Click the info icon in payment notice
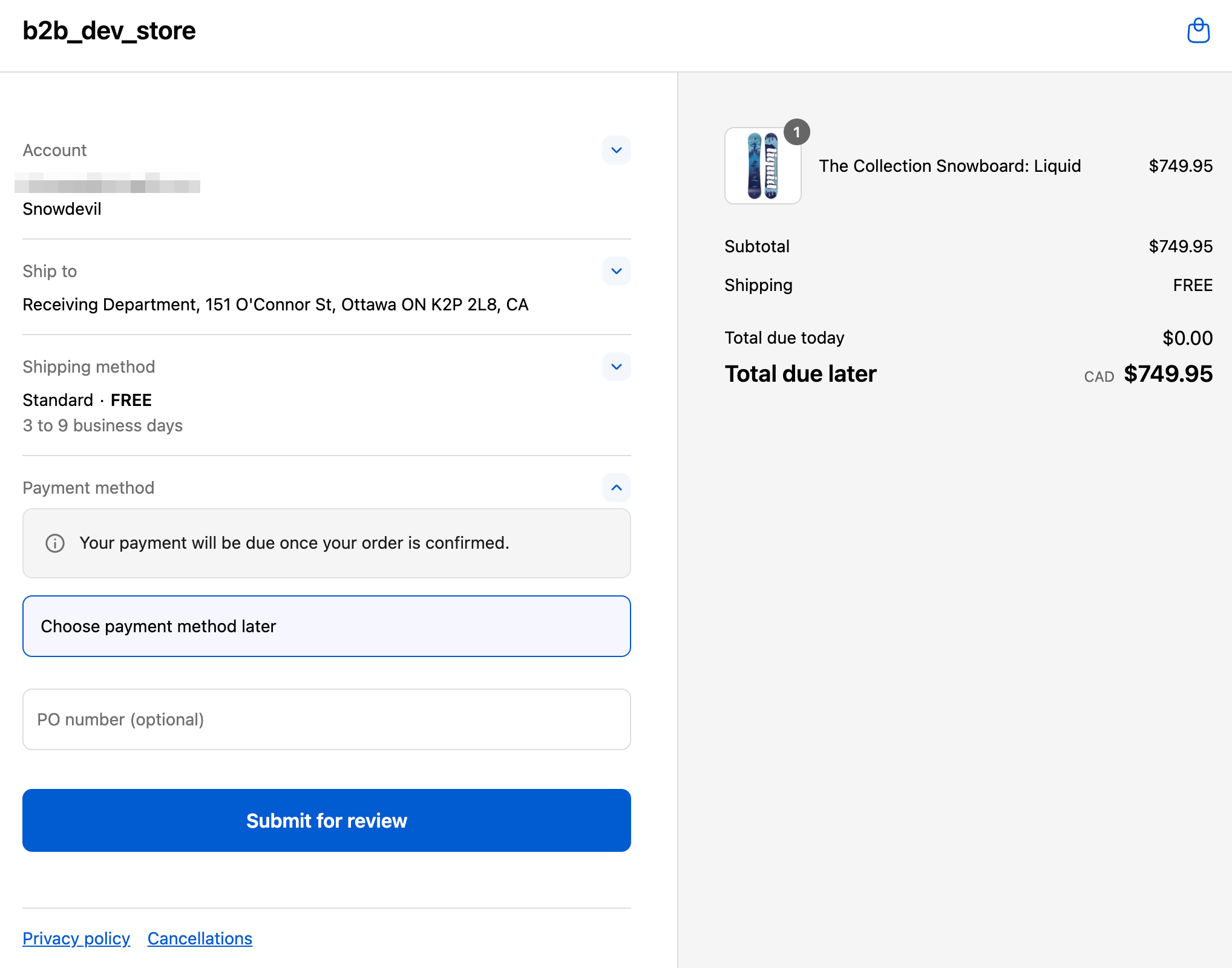Screen dimensions: 1232x968 point(55,543)
